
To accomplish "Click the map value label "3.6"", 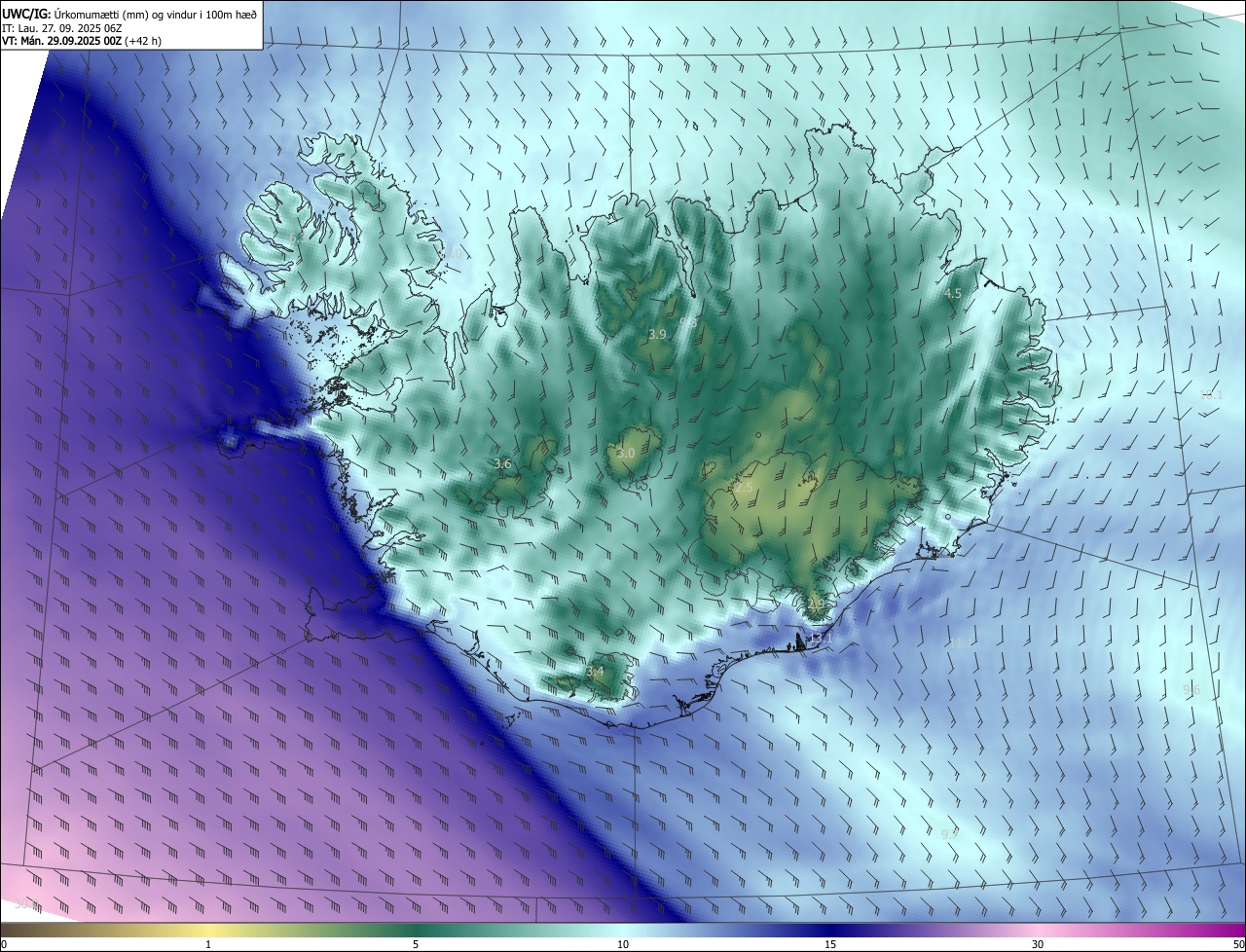I will pos(502,464).
